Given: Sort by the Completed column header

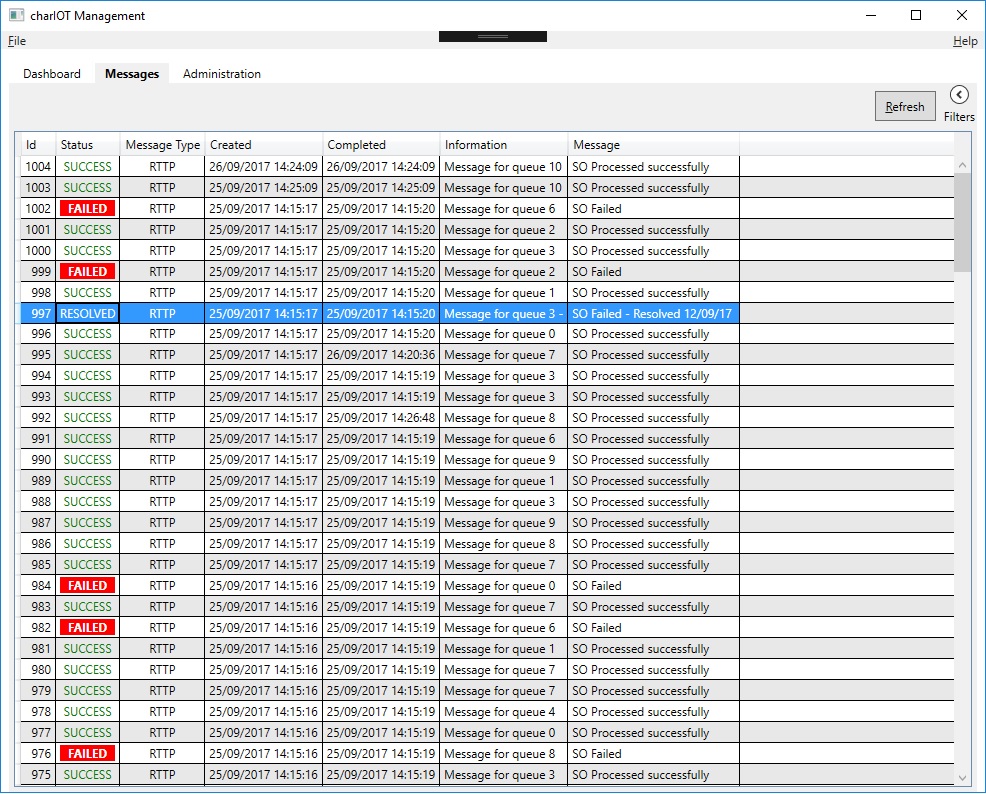Looking at the screenshot, I should click(x=380, y=145).
